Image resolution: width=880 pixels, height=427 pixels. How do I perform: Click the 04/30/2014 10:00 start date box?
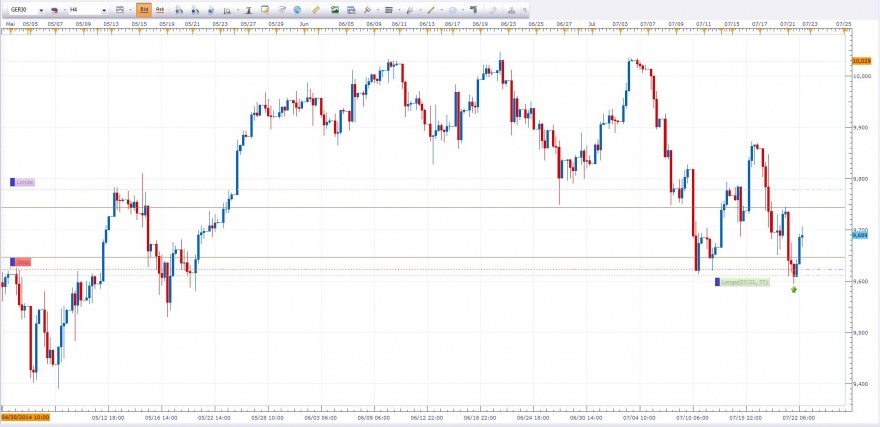tap(25, 417)
